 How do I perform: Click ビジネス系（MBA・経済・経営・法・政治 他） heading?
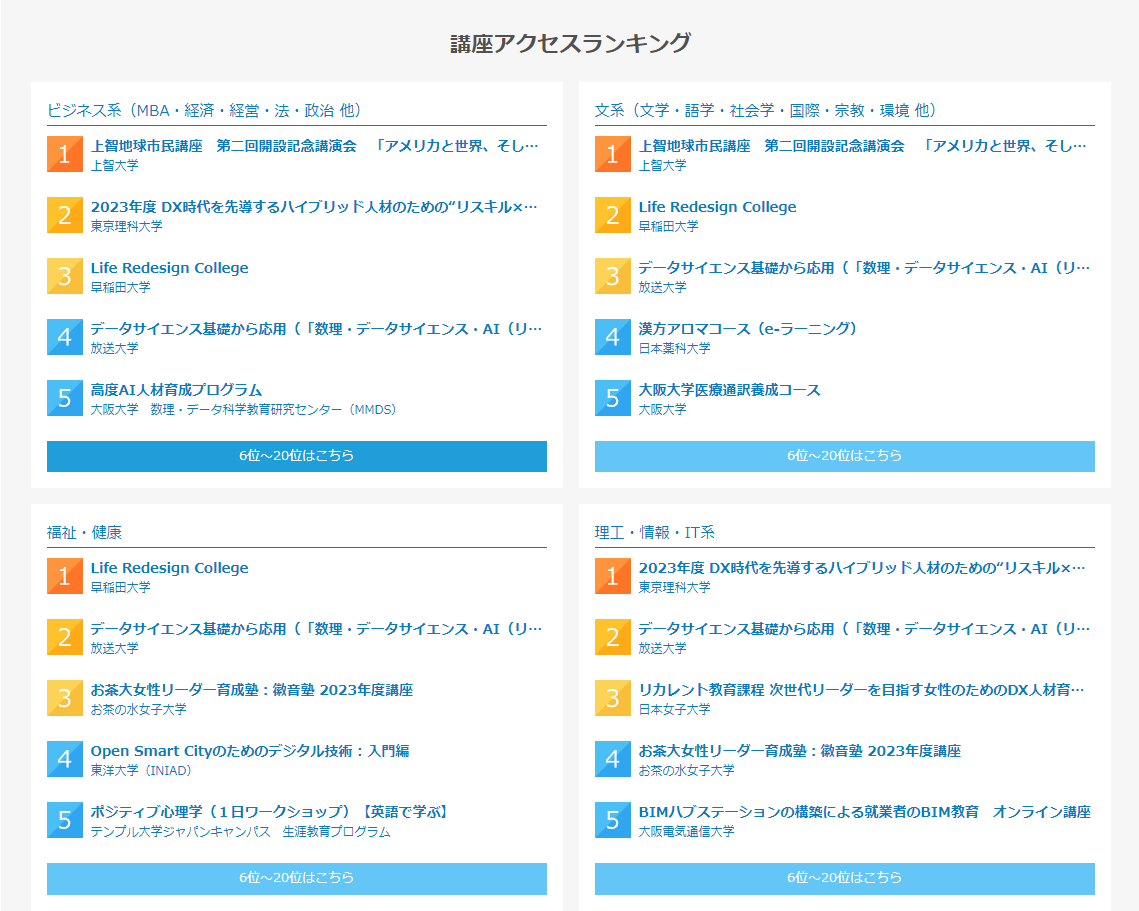point(204,110)
